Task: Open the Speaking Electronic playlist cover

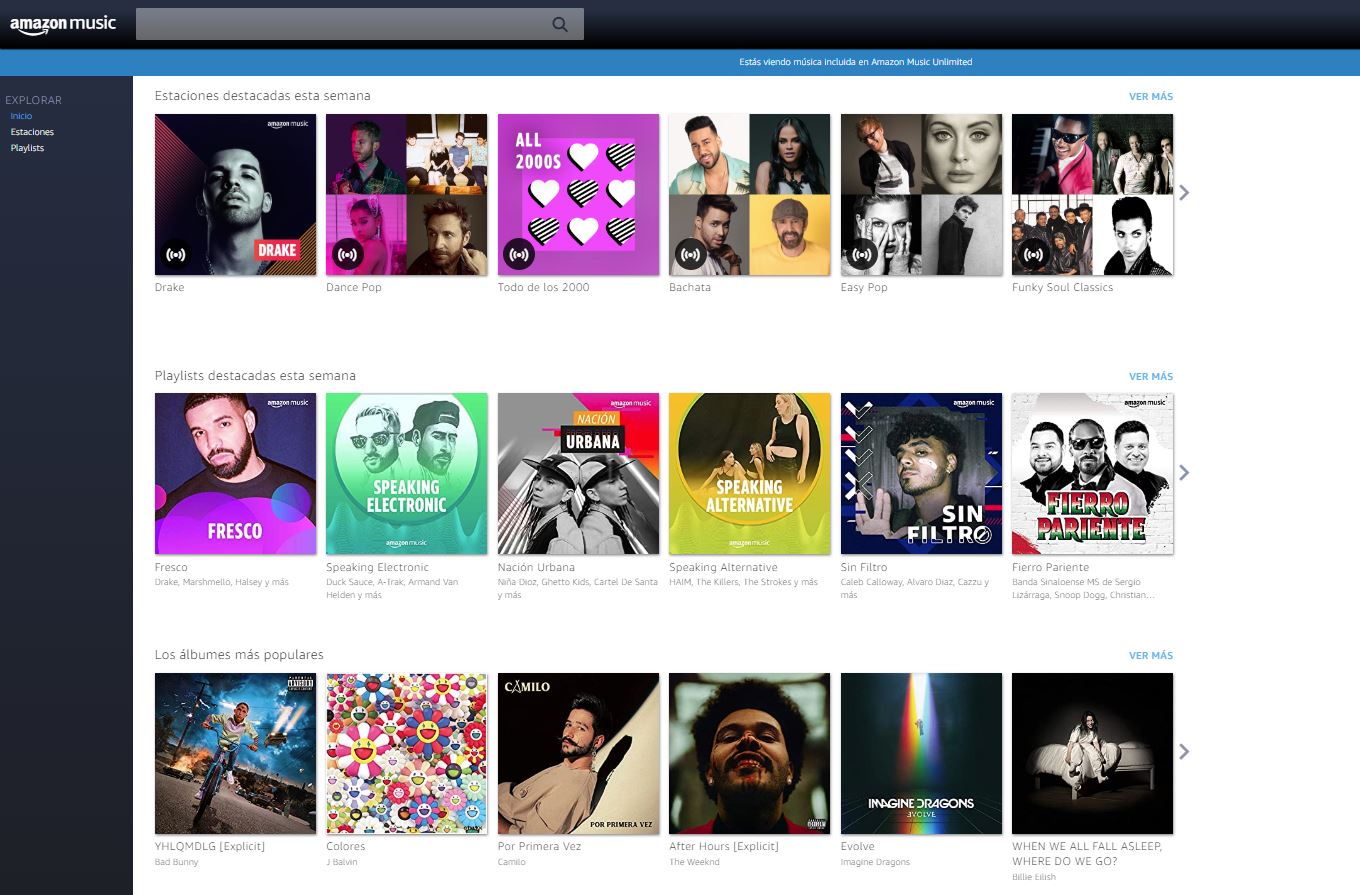Action: tap(407, 474)
